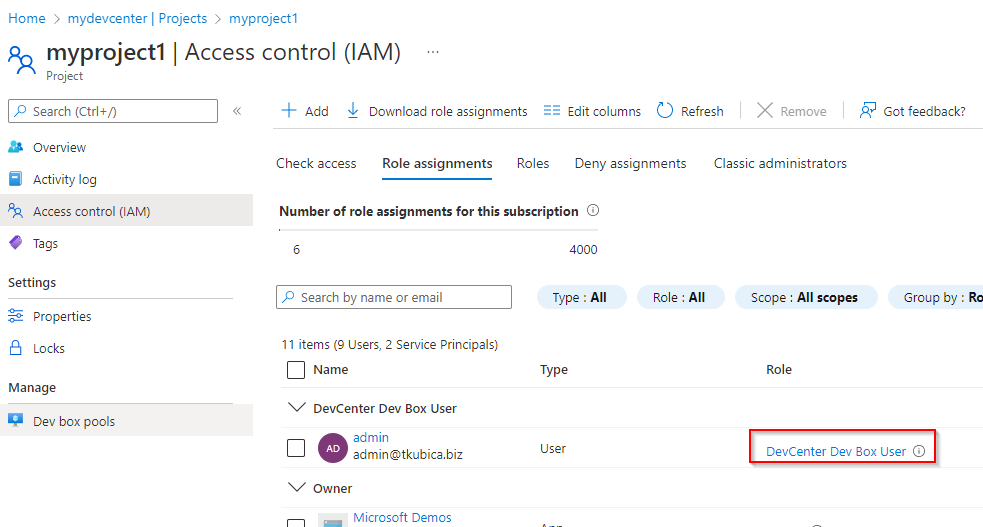Click the Got feedback person icon

coord(868,111)
